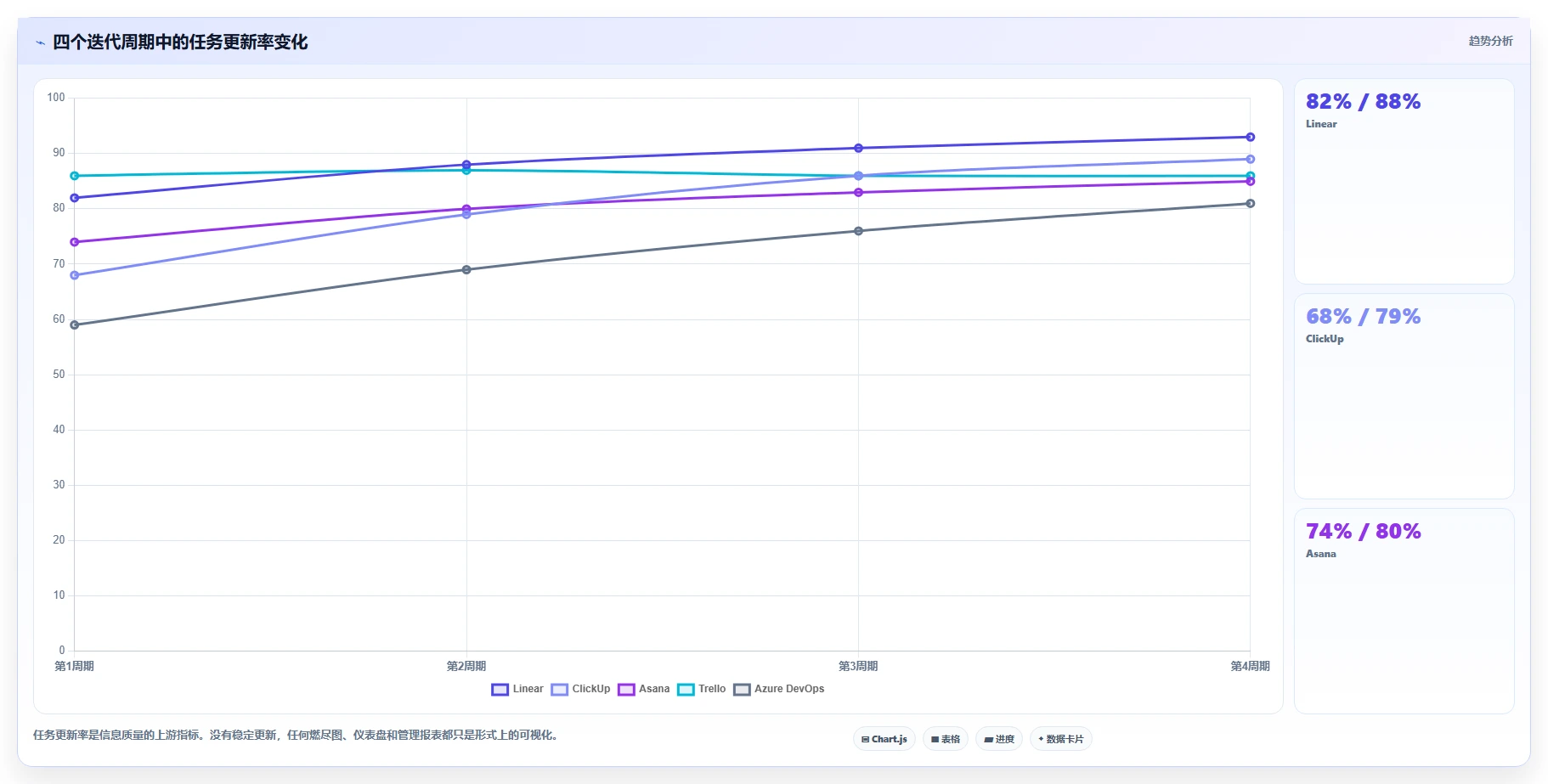Select Asana data point at 第3周期
Screen dimensions: 1548x784
pos(858,193)
